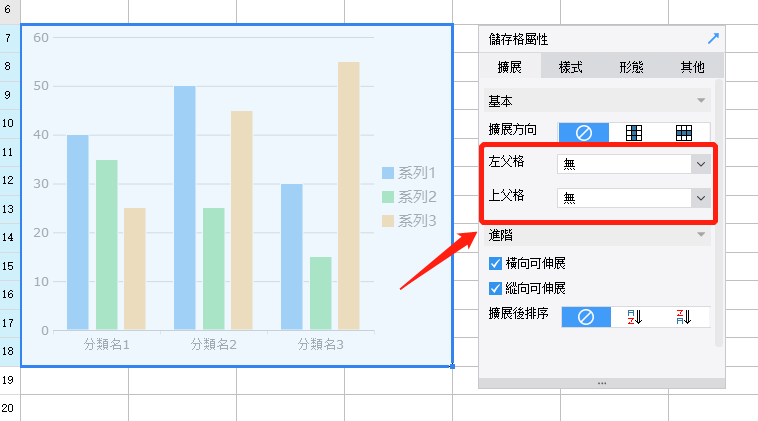Pop out the 儲存格屬性 panel arrow icon
This screenshot has height=421, width=758.
point(713,39)
